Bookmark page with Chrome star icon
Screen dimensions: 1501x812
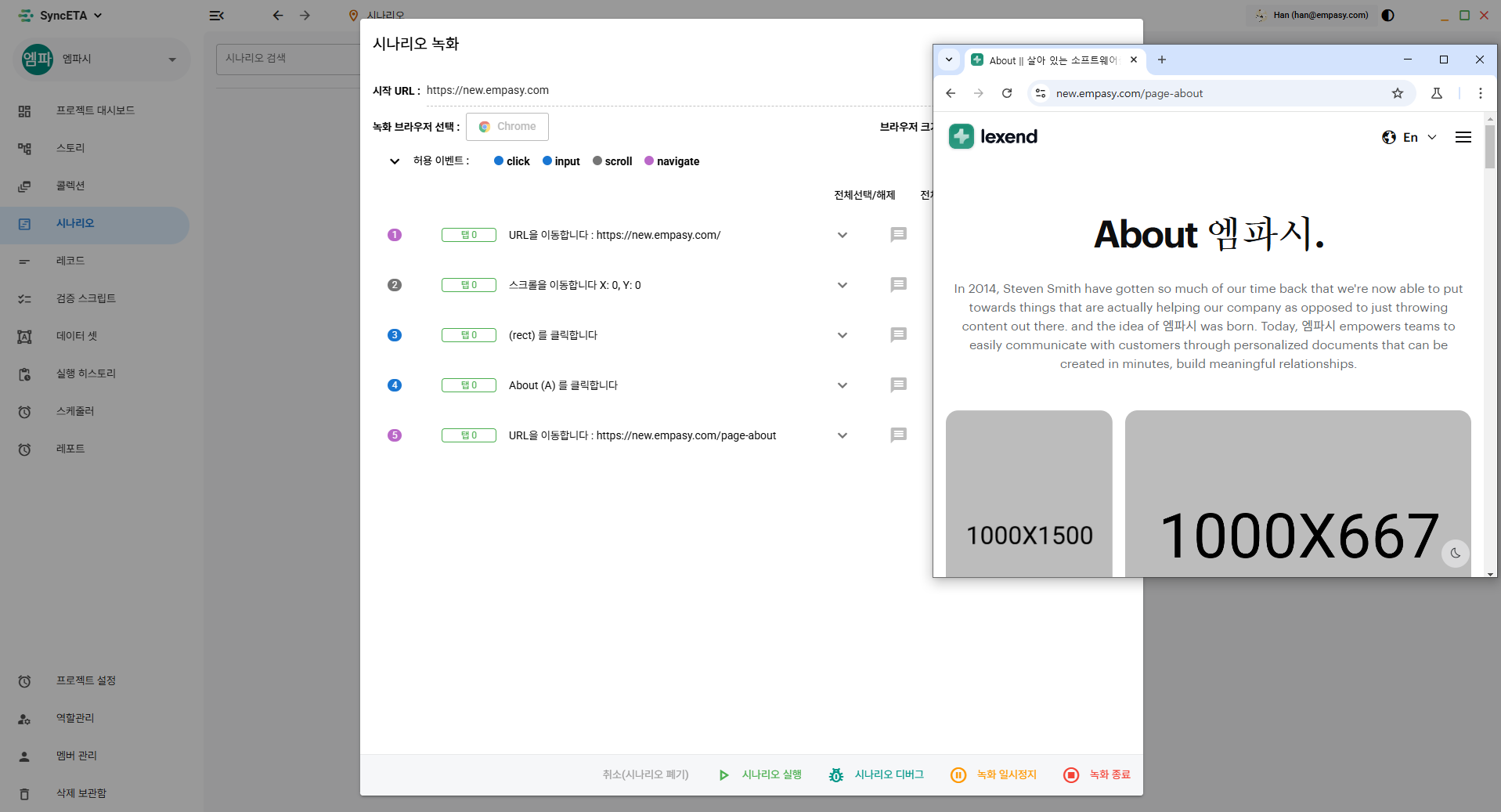click(x=1398, y=93)
